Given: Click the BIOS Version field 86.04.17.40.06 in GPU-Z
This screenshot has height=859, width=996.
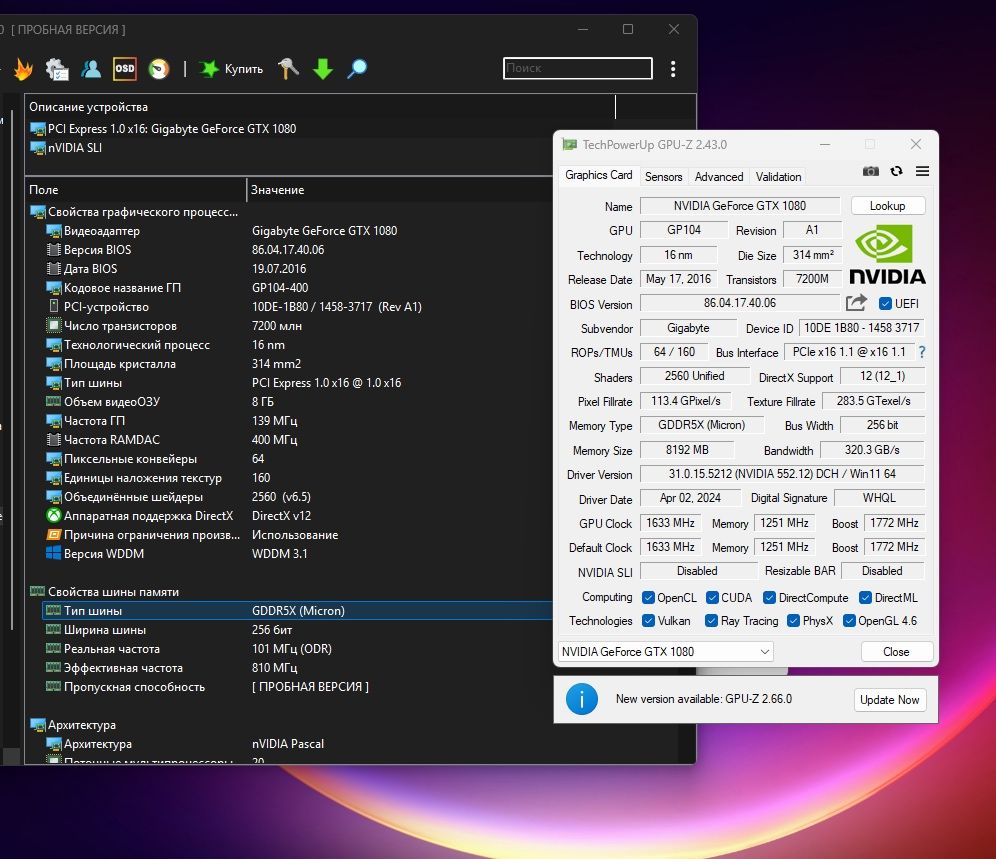Looking at the screenshot, I should pos(740,303).
